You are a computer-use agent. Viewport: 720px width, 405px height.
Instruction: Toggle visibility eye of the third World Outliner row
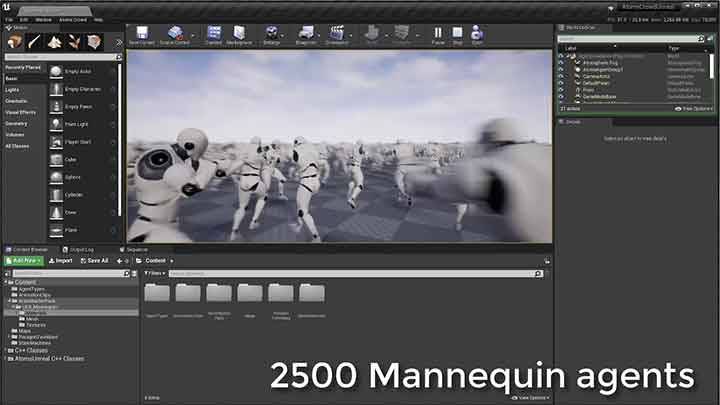[561, 70]
